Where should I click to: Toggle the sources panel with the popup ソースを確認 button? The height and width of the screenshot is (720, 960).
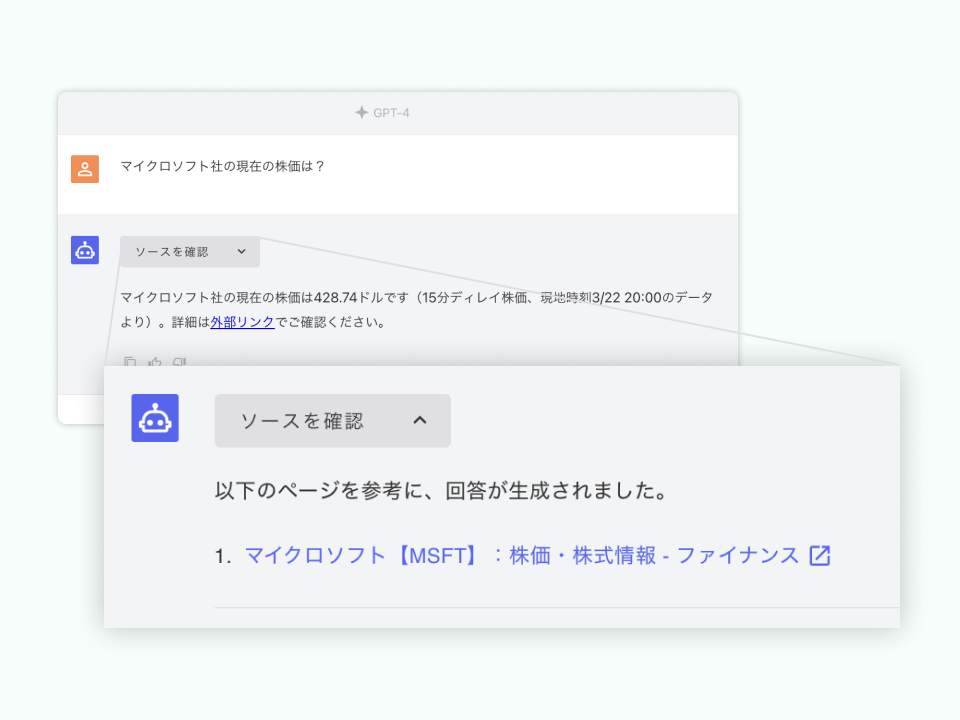pyautogui.click(x=332, y=420)
